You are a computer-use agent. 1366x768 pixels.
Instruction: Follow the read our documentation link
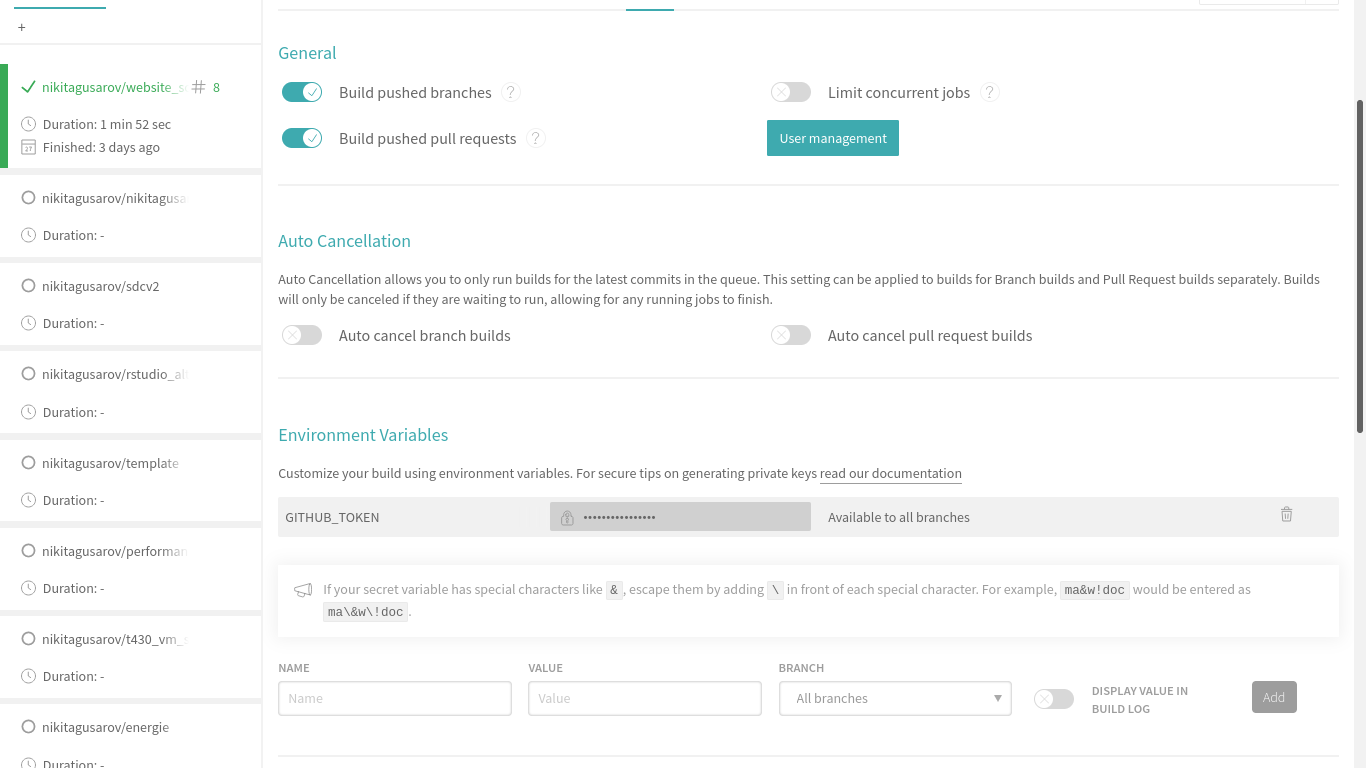tap(890, 474)
